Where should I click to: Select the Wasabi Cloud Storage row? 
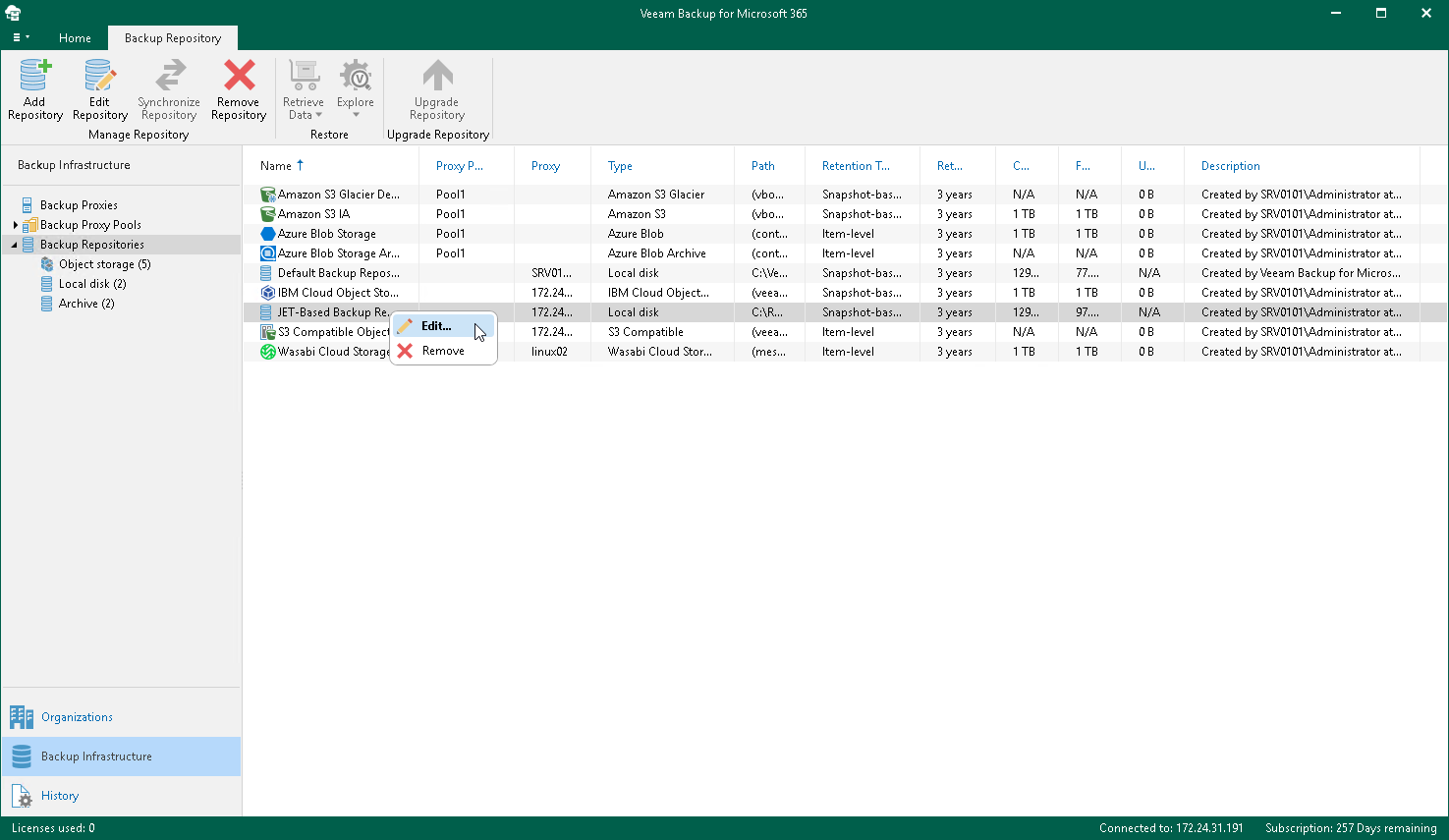[x=845, y=352]
